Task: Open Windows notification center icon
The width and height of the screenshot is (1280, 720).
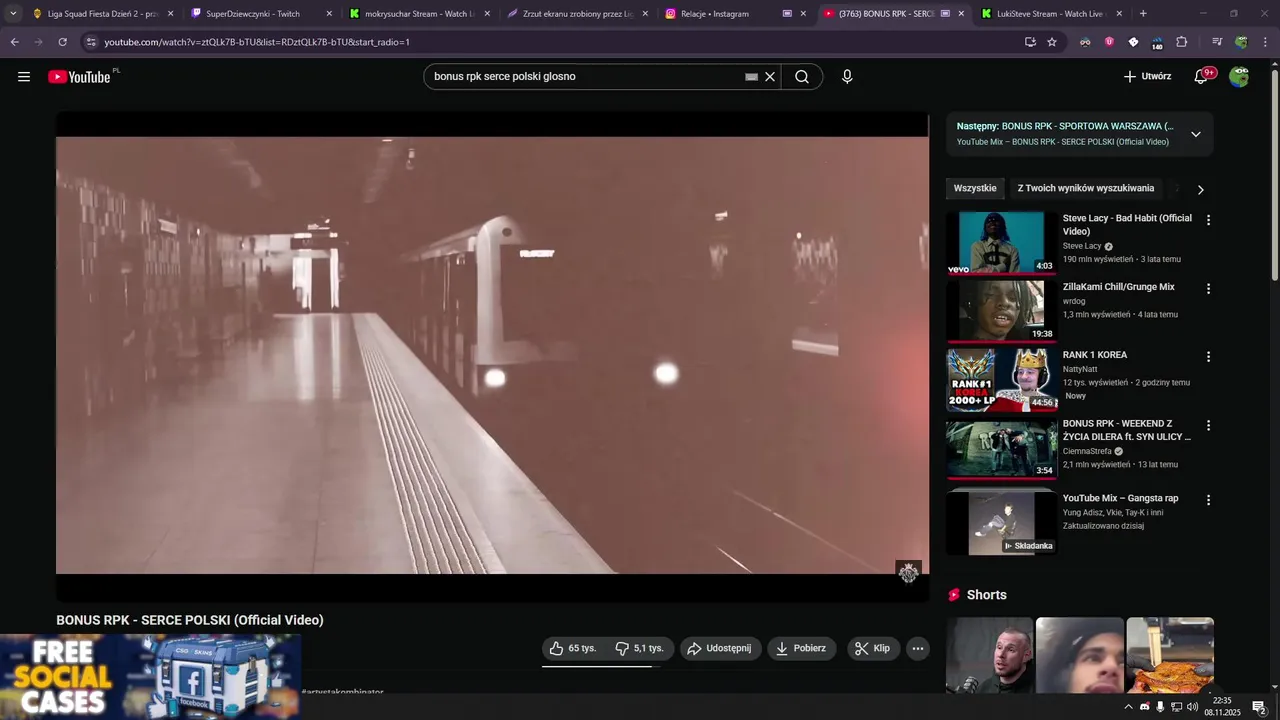Action: coord(1259,707)
